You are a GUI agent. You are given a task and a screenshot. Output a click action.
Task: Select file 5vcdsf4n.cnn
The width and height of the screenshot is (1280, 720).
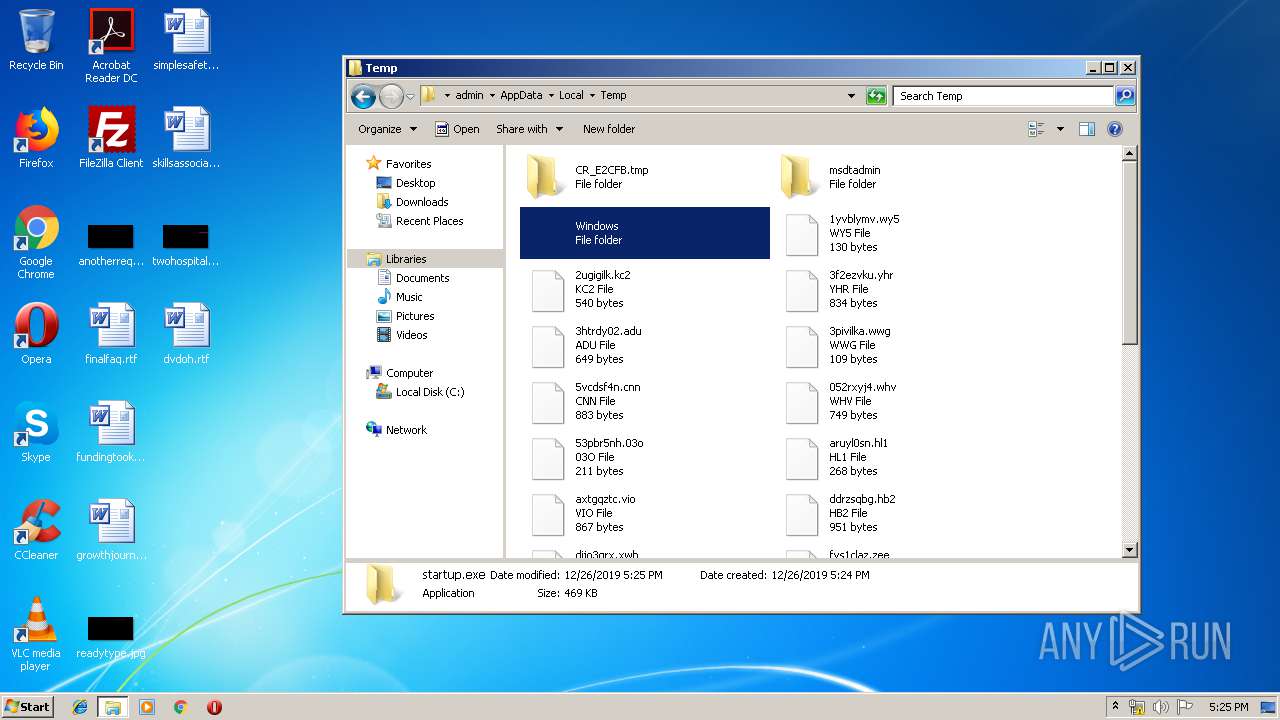click(645, 401)
